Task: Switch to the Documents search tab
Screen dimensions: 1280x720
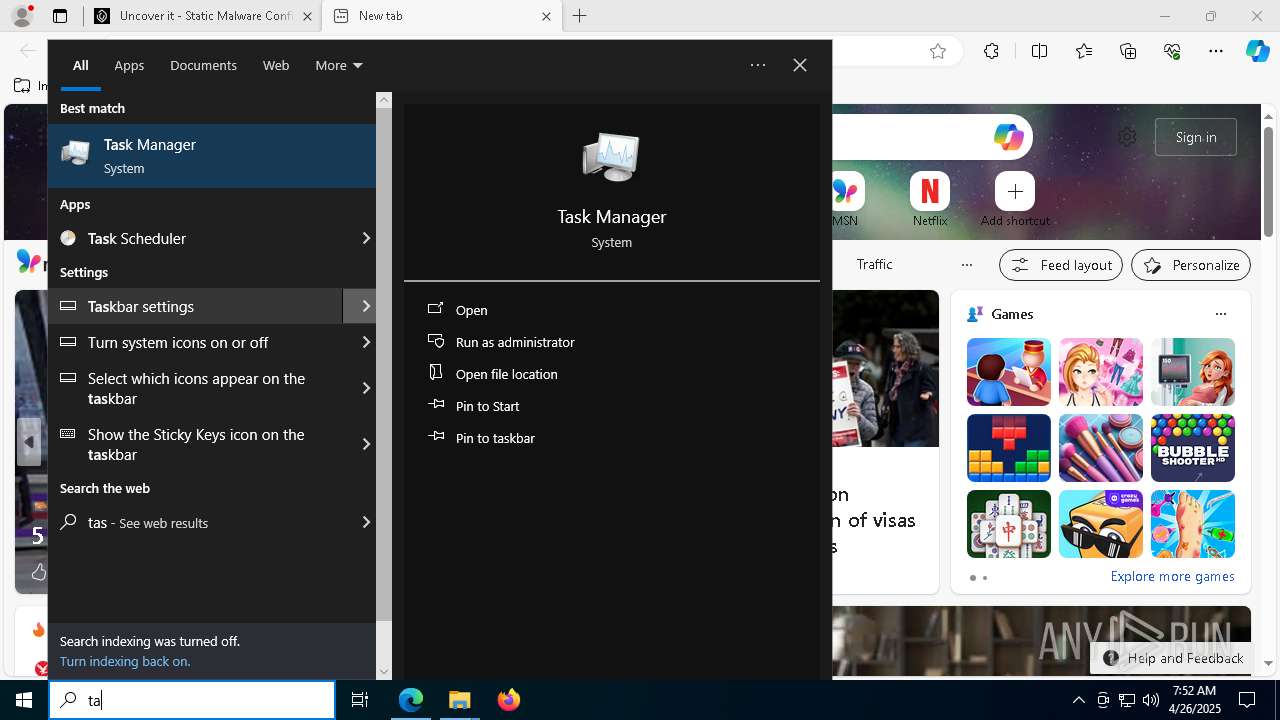Action: click(x=203, y=65)
